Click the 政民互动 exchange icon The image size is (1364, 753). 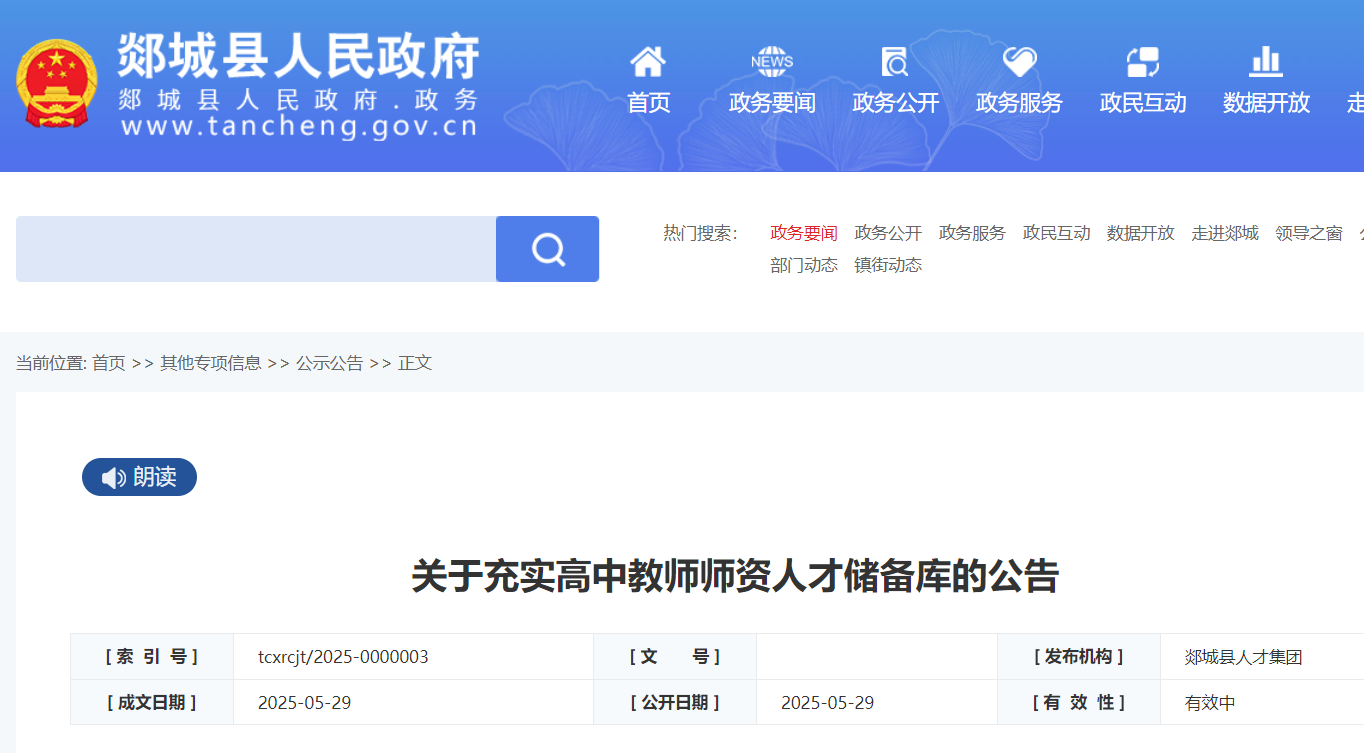coord(1142,62)
